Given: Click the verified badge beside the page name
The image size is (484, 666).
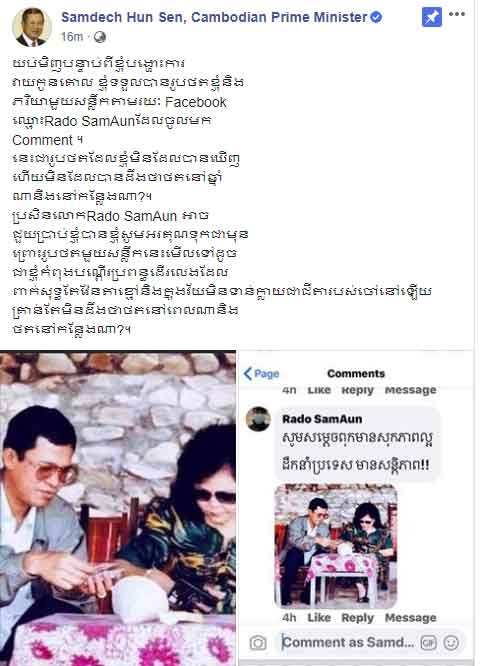Looking at the screenshot, I should (x=376, y=17).
